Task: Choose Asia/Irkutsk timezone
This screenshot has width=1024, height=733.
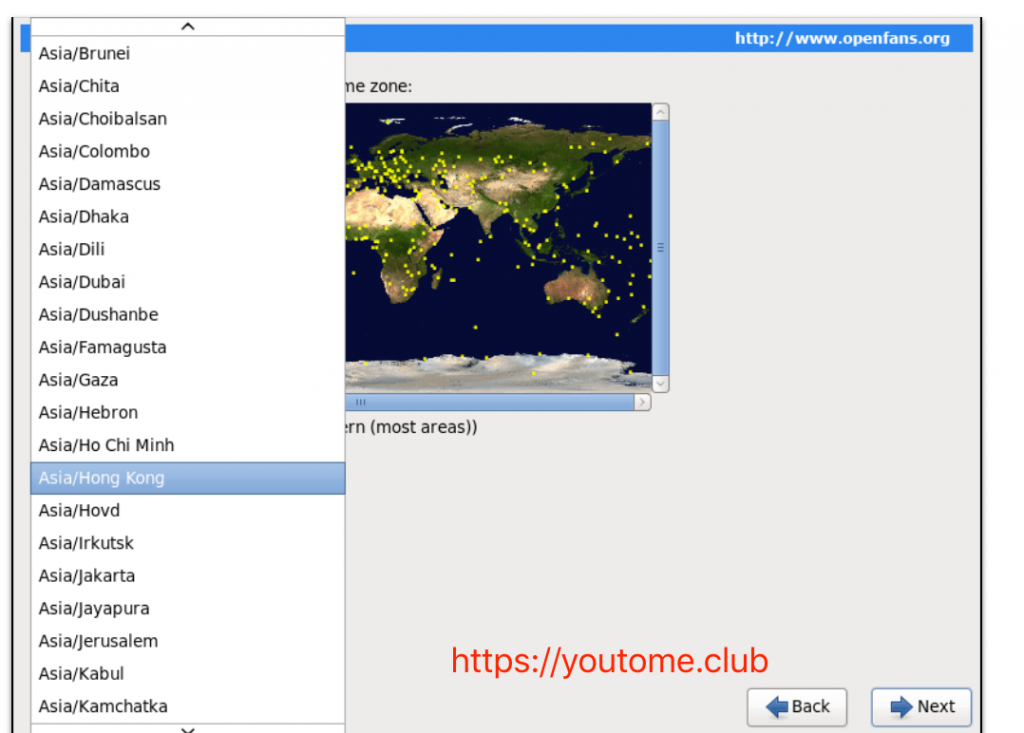Action: (x=187, y=544)
